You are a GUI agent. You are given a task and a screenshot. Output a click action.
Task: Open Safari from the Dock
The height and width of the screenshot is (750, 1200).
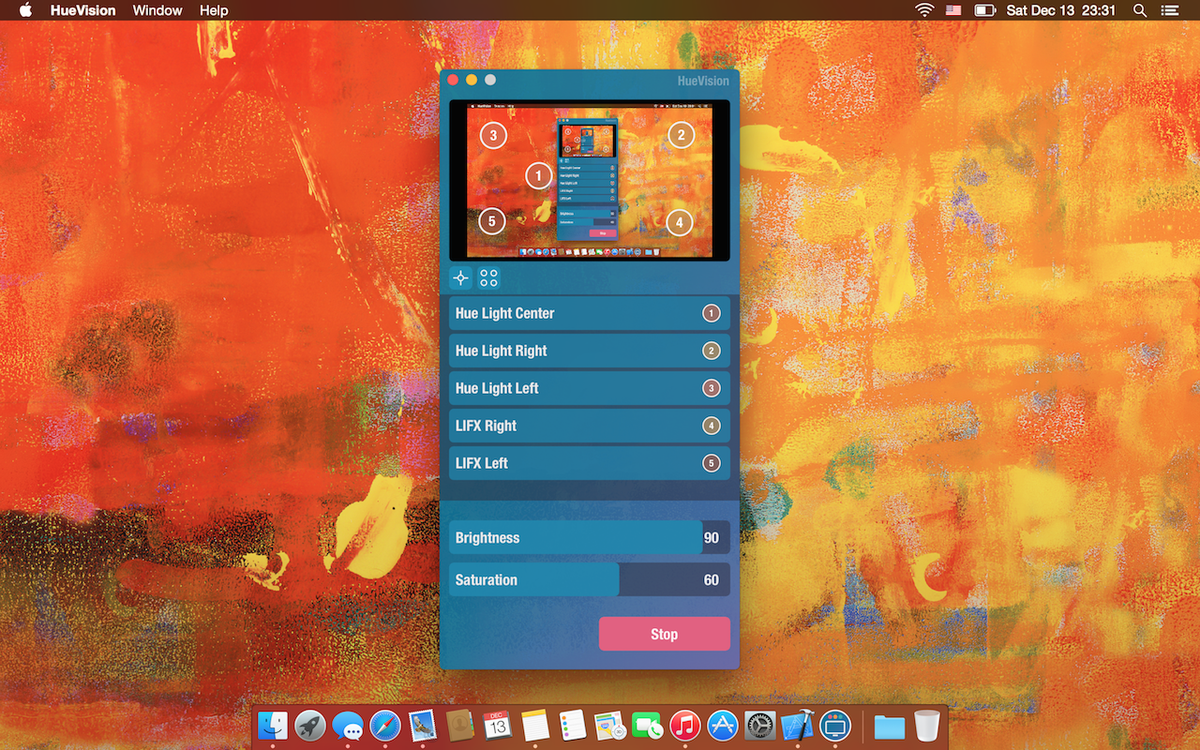[385, 725]
